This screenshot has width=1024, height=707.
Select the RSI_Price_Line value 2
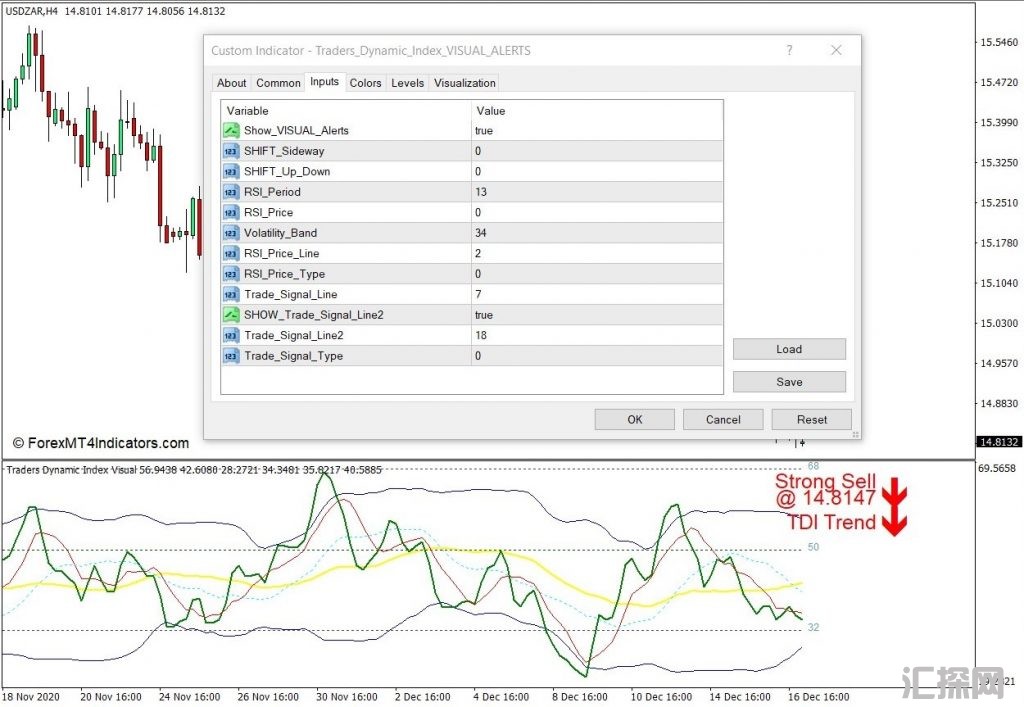(478, 253)
